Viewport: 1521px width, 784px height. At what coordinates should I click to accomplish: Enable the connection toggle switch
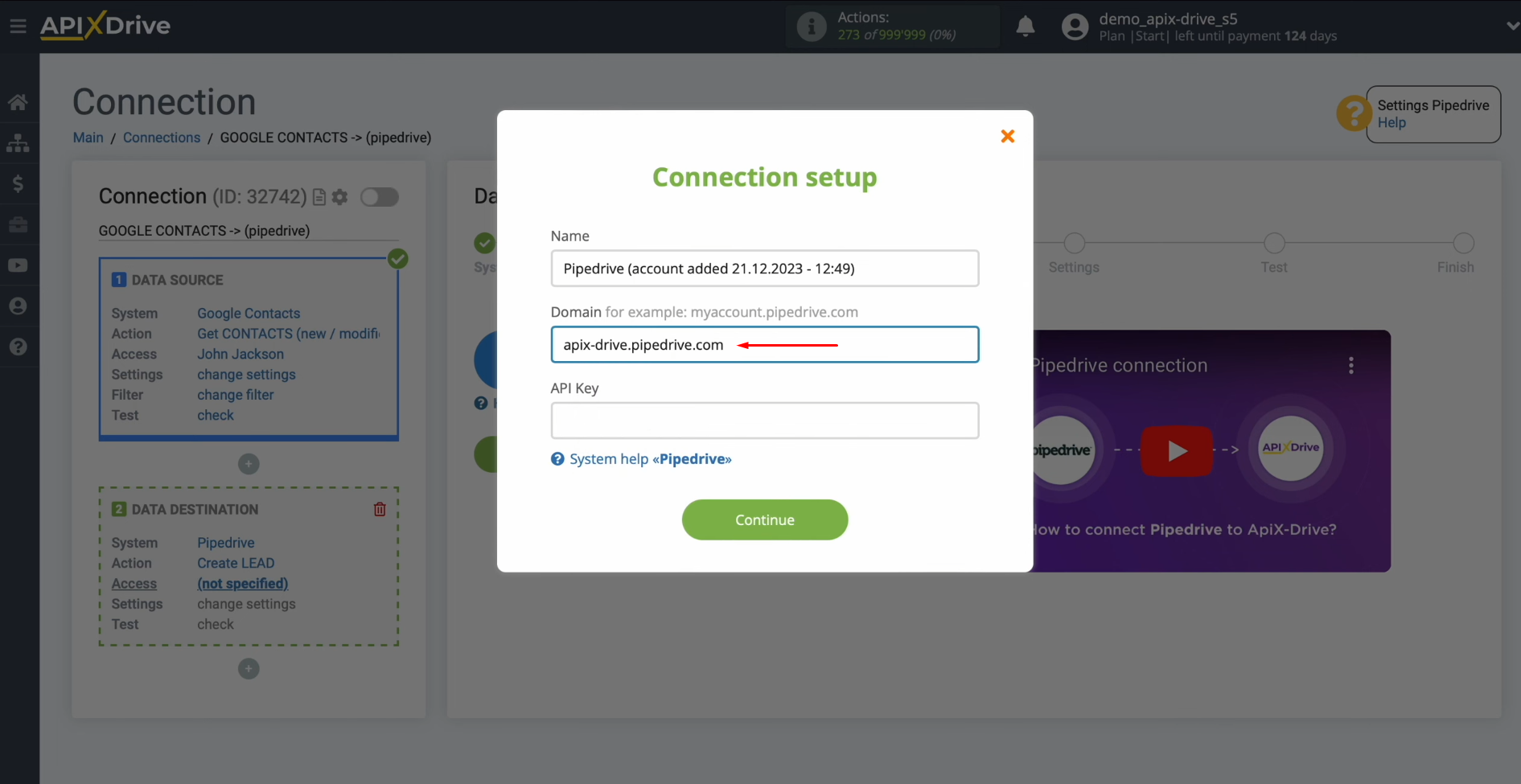point(379,197)
